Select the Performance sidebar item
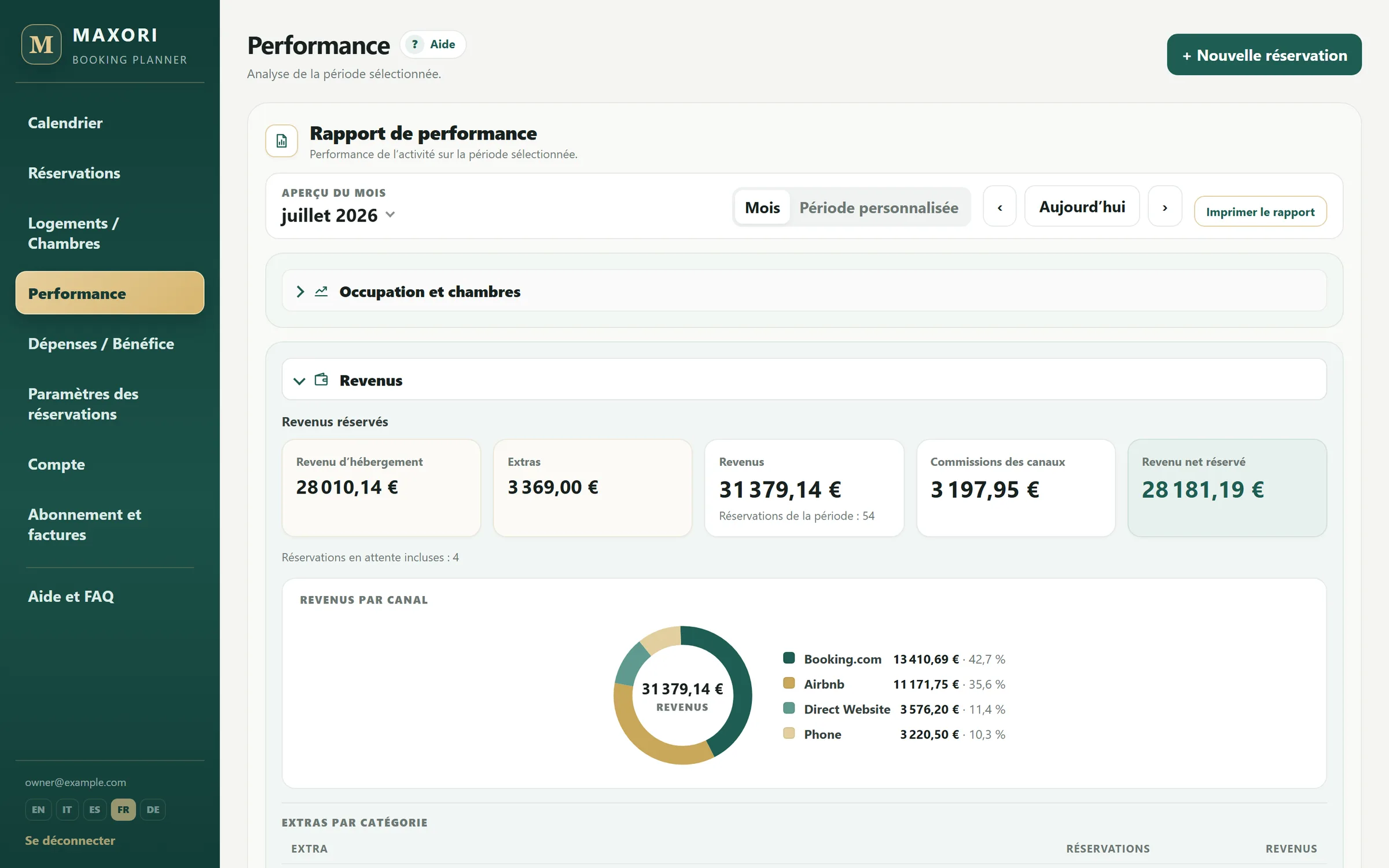Image resolution: width=1389 pixels, height=868 pixels. coord(110,293)
